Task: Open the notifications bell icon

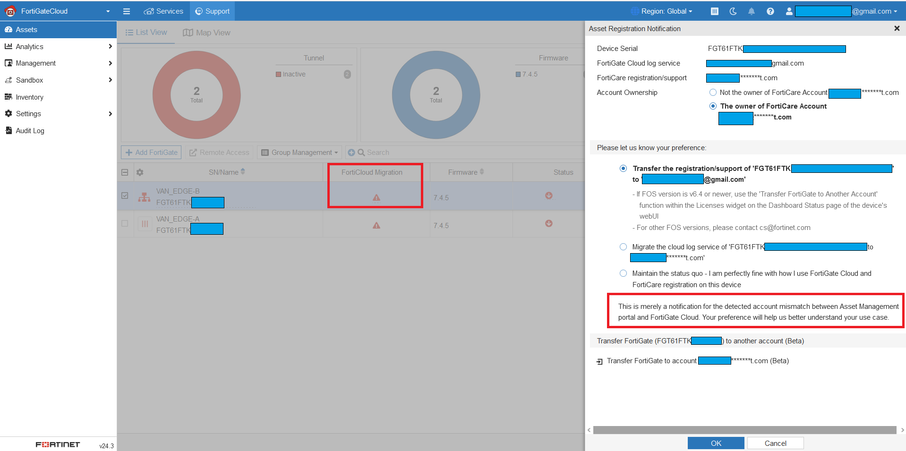Action: pyautogui.click(x=752, y=11)
